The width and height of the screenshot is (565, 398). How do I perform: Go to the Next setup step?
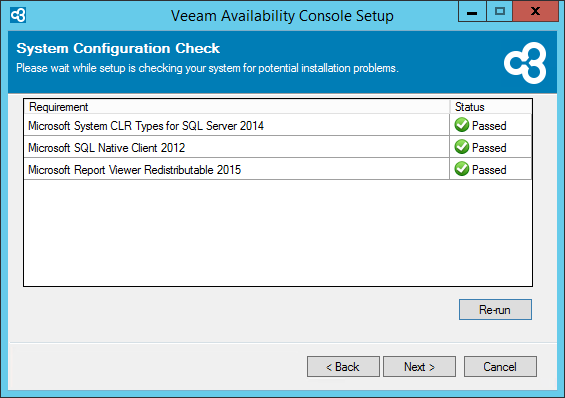click(419, 367)
